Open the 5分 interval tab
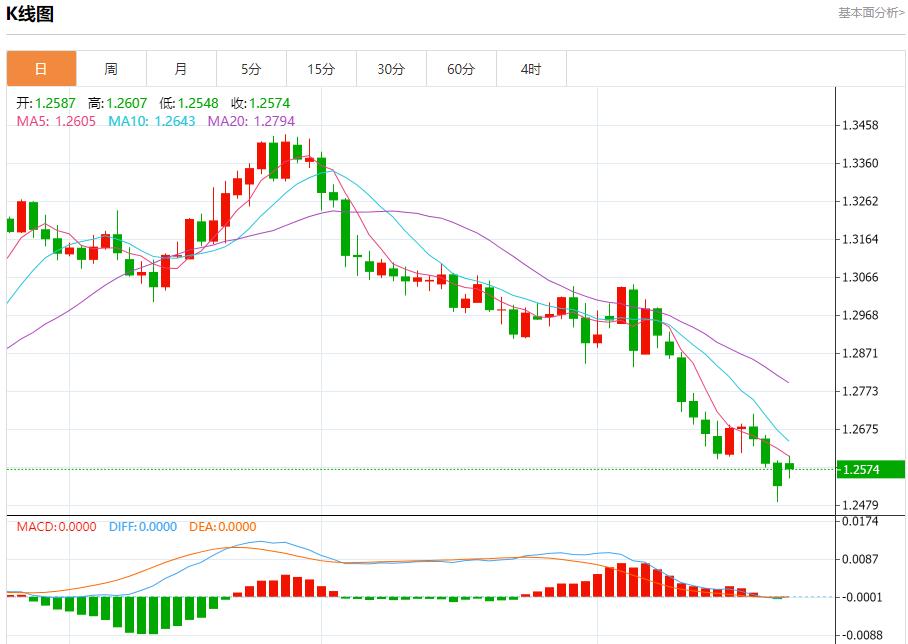Viewport: 908px width, 644px height. click(251, 69)
